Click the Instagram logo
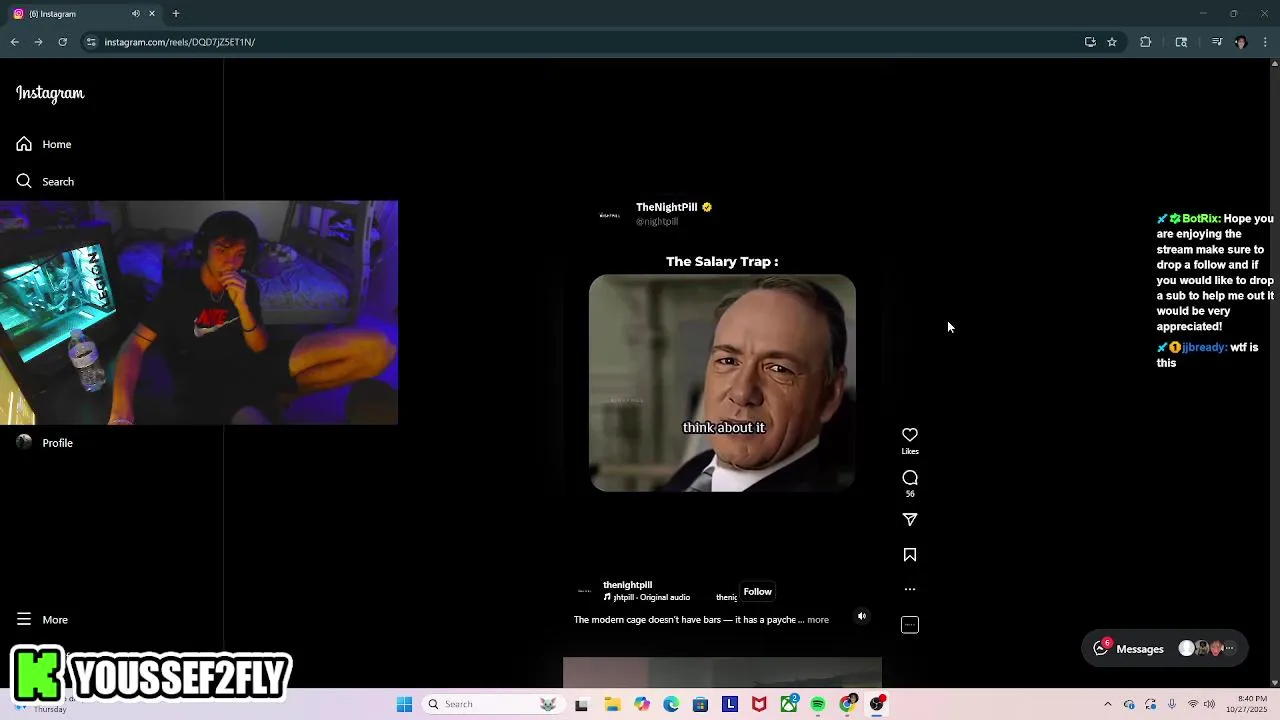The height and width of the screenshot is (720, 1280). point(50,93)
